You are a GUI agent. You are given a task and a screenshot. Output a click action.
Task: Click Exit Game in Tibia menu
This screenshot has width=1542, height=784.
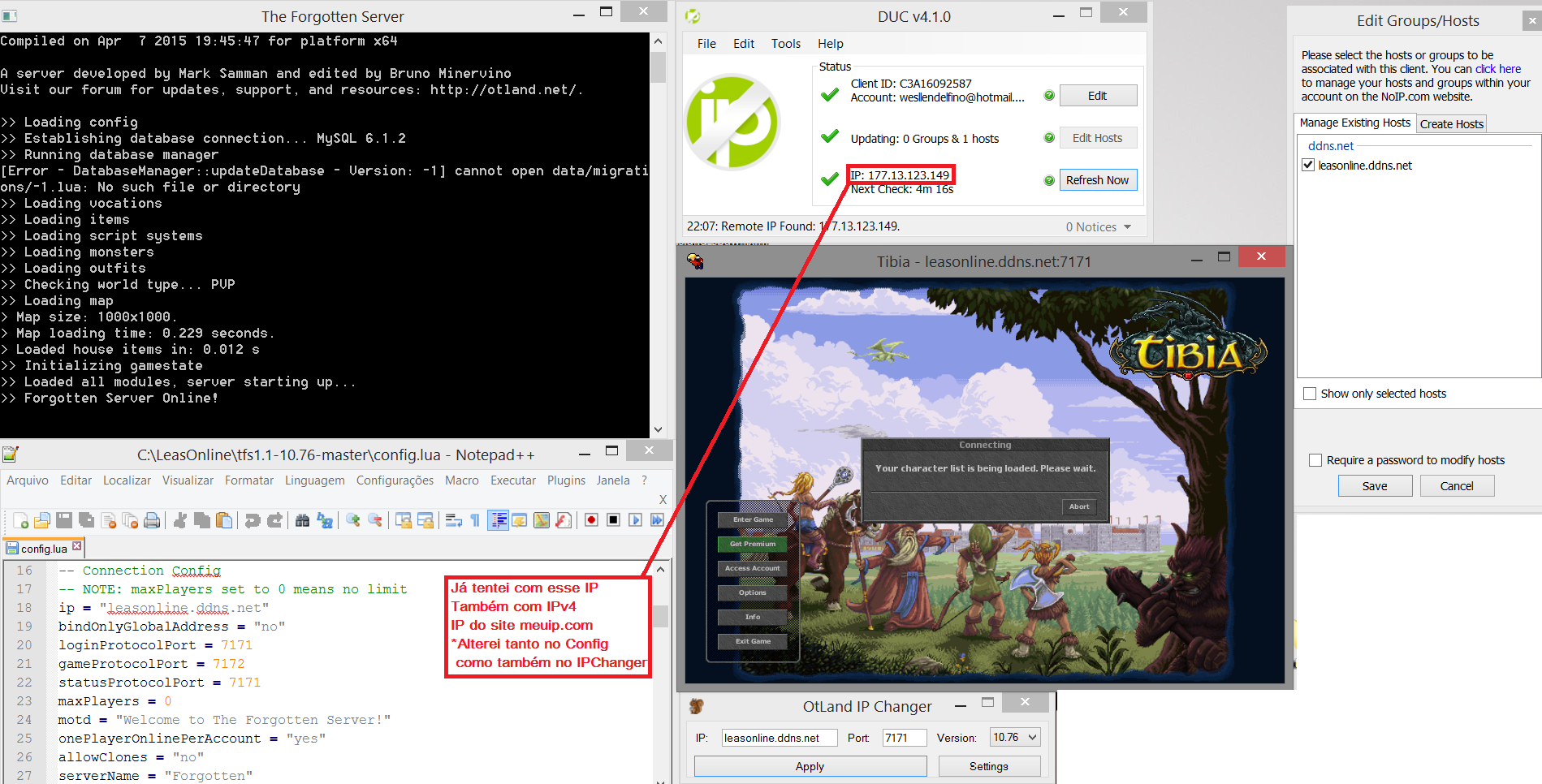753,641
